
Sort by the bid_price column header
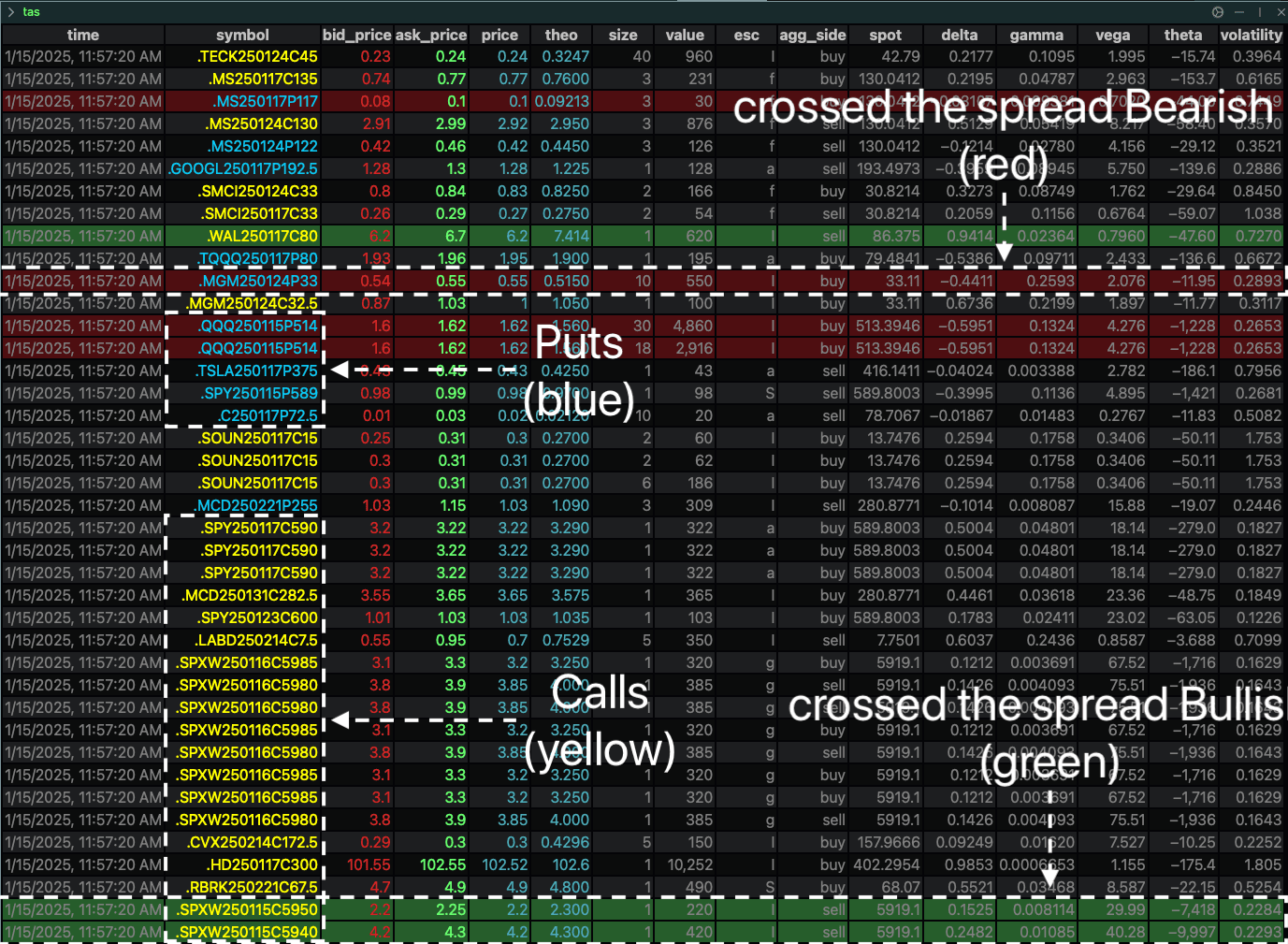tap(357, 35)
